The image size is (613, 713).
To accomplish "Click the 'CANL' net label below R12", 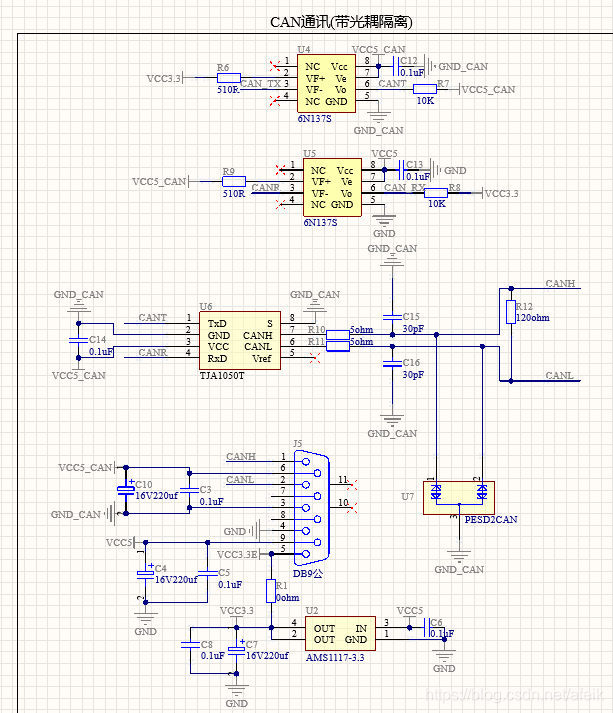I will tap(559, 376).
